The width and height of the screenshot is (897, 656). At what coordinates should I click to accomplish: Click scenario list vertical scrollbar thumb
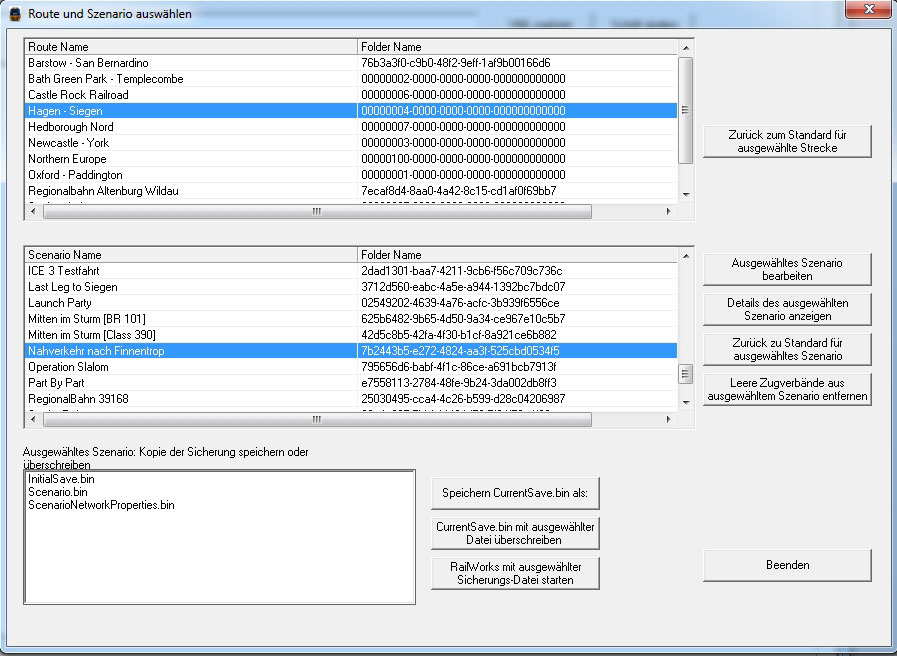pyautogui.click(x=685, y=374)
